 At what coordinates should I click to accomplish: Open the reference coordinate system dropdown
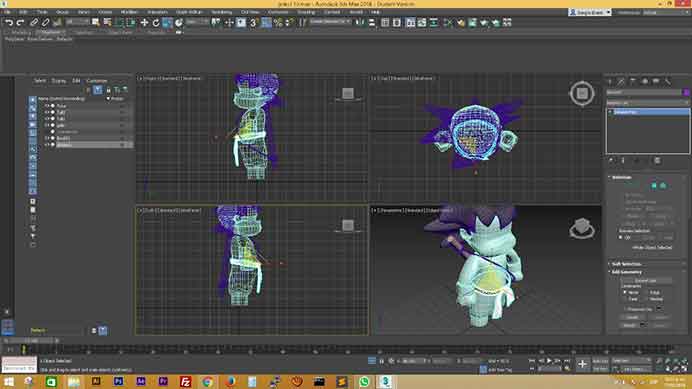(197, 22)
